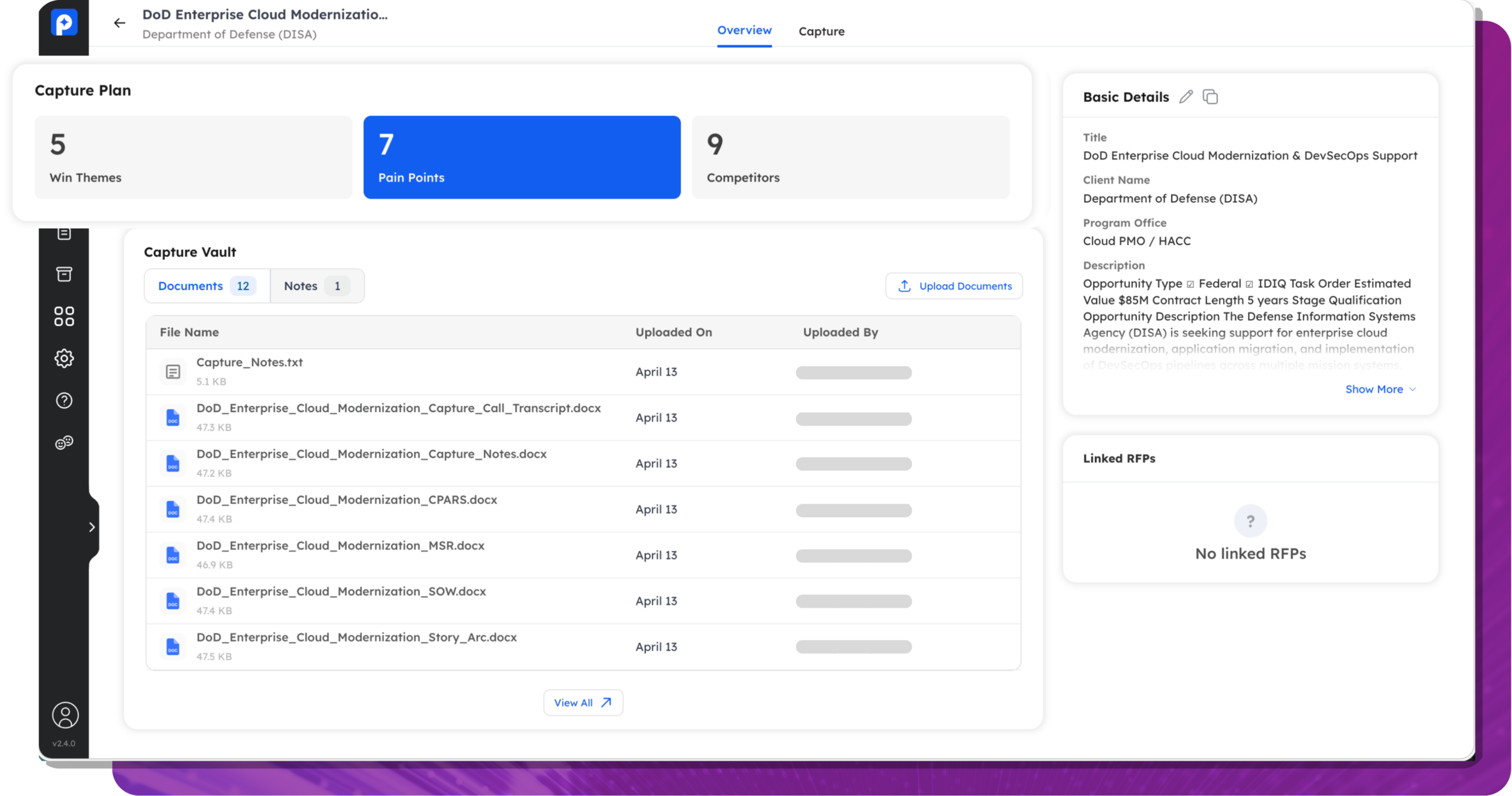Switch to the Overview tab
The height and width of the screenshot is (796, 1512).
coord(744,30)
